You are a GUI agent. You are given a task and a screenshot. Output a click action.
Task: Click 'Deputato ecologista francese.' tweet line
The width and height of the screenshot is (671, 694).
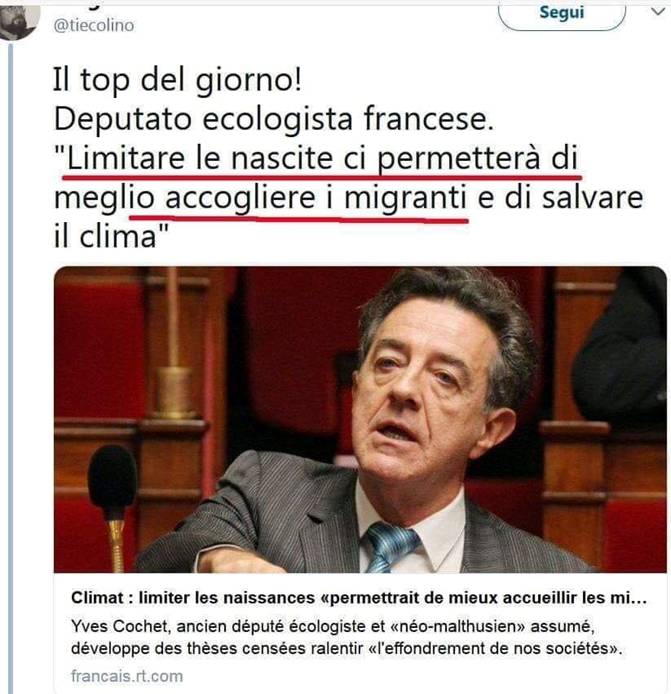tap(274, 120)
